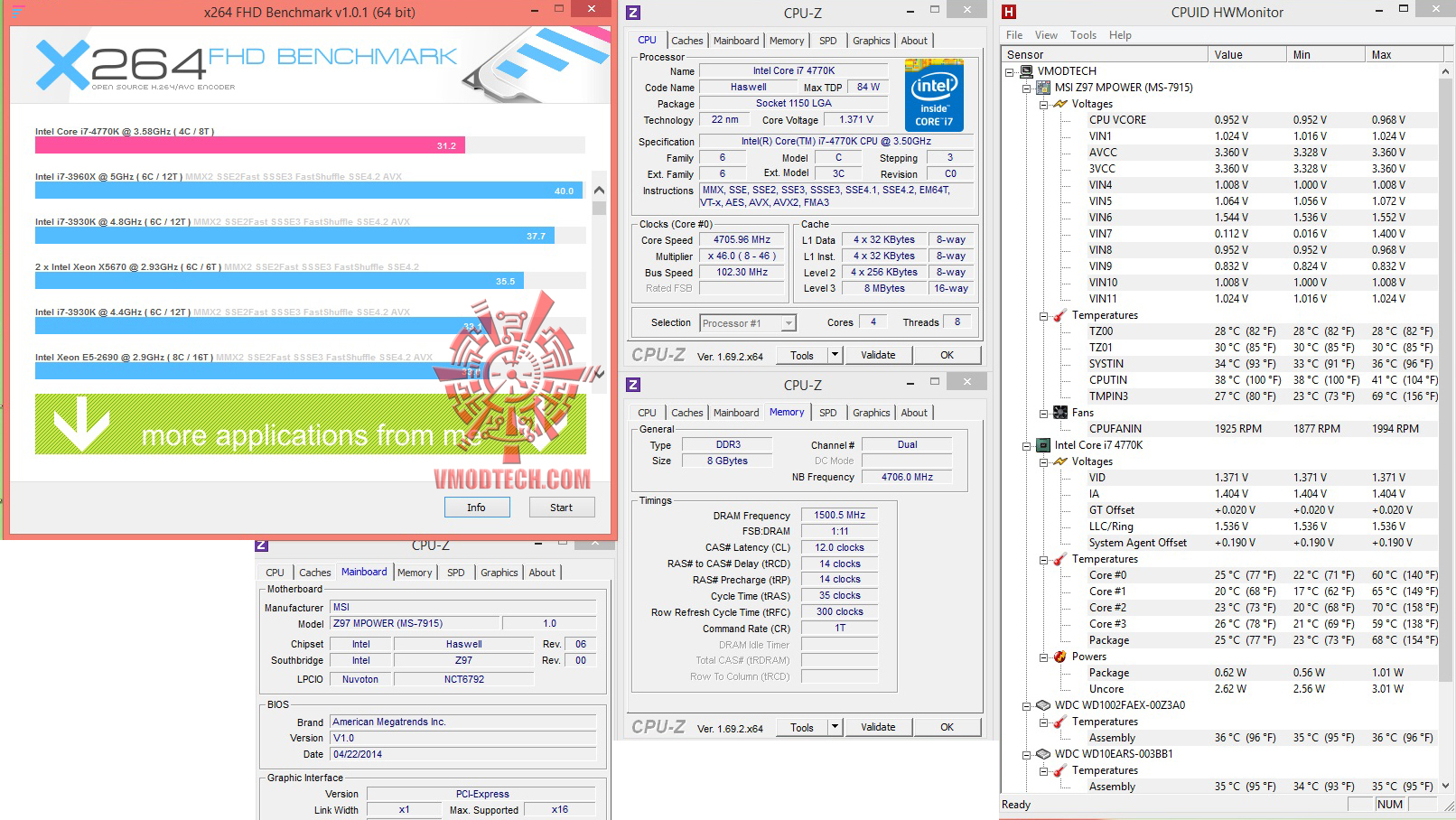Click the Info button in x264 benchmark
Screen dimensions: 1456x820
tap(476, 508)
